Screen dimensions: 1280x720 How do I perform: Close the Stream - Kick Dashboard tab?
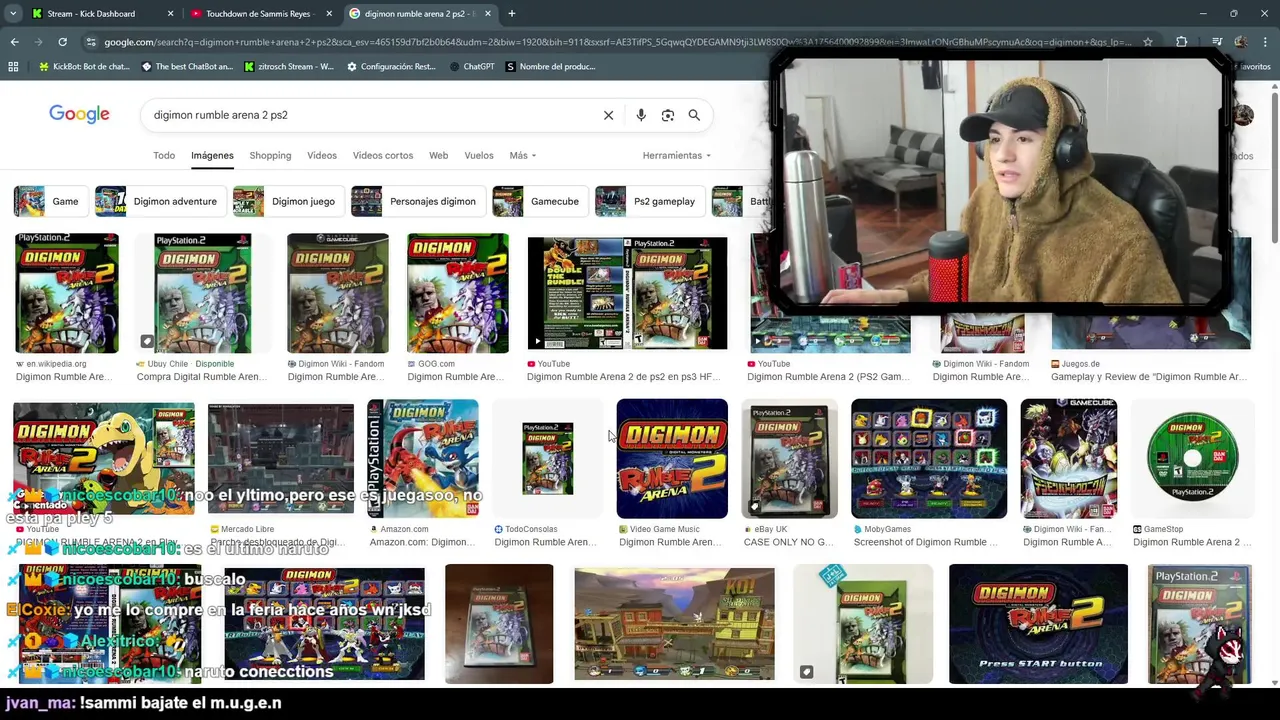(170, 14)
